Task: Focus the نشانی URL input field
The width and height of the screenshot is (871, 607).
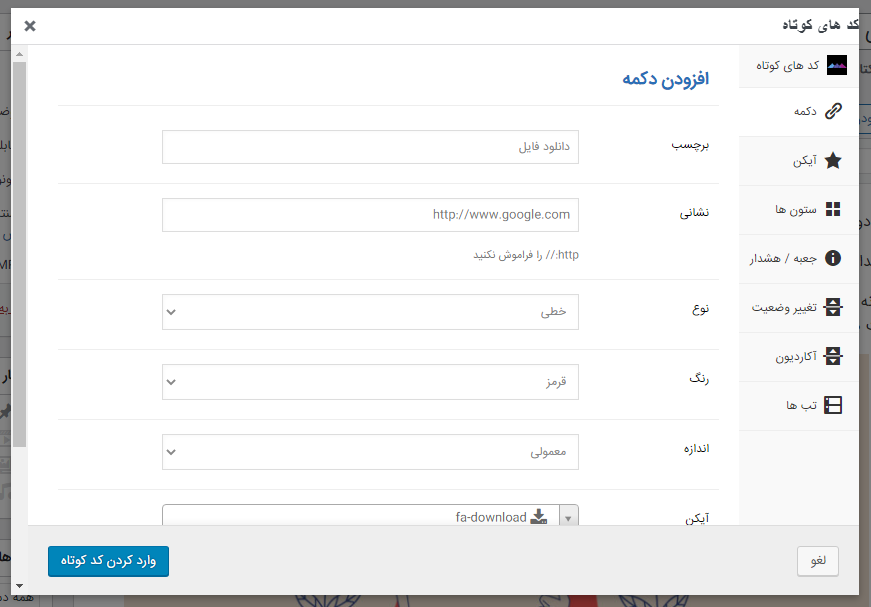Action: (370, 215)
